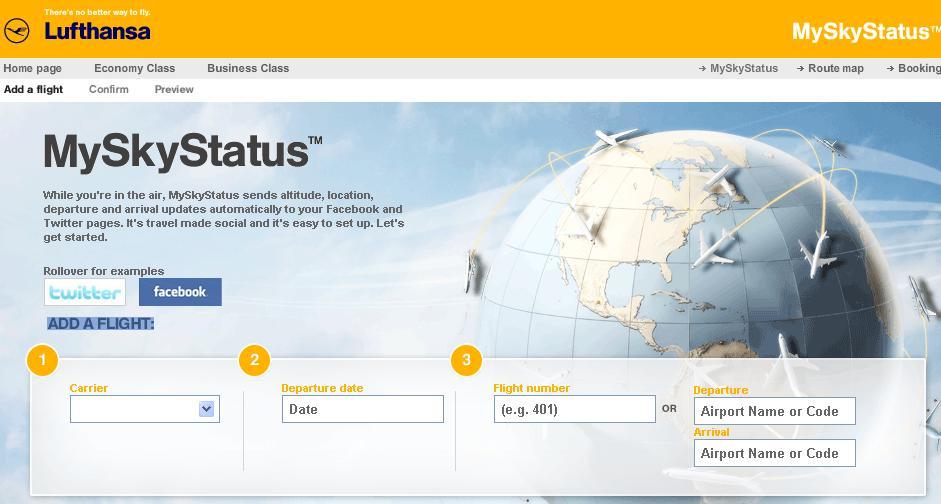Click the 'Flight number' field label
The width and height of the screenshot is (941, 504).
click(x=532, y=388)
